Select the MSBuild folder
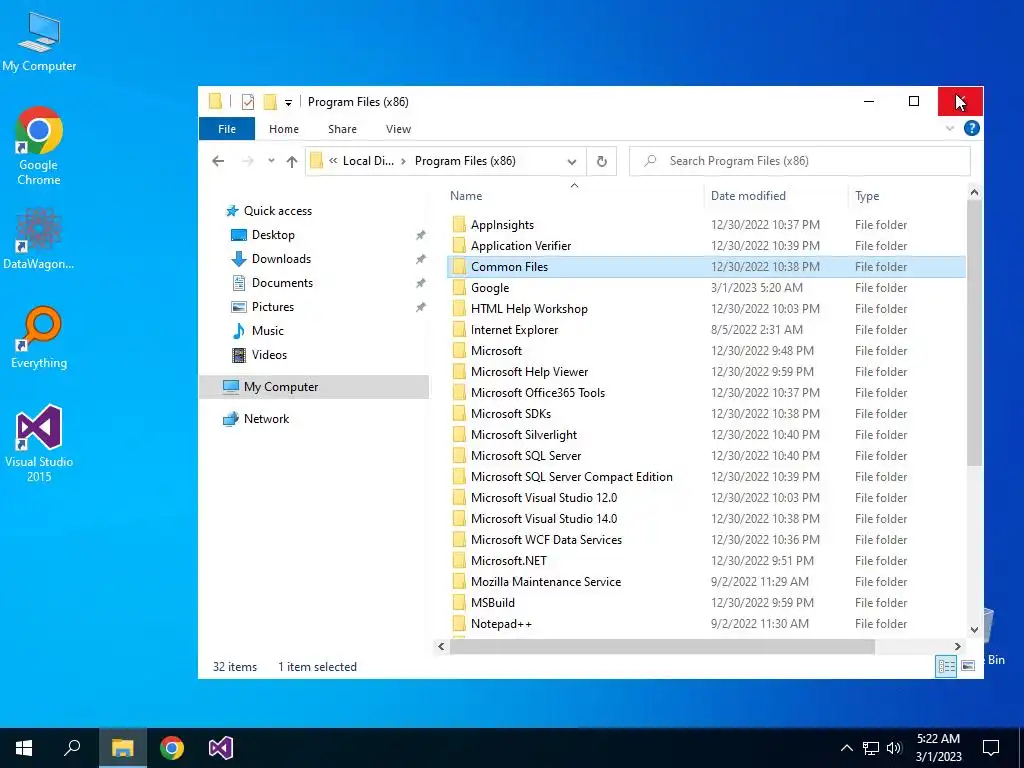Viewport: 1024px width, 768px height. coord(706,603)
